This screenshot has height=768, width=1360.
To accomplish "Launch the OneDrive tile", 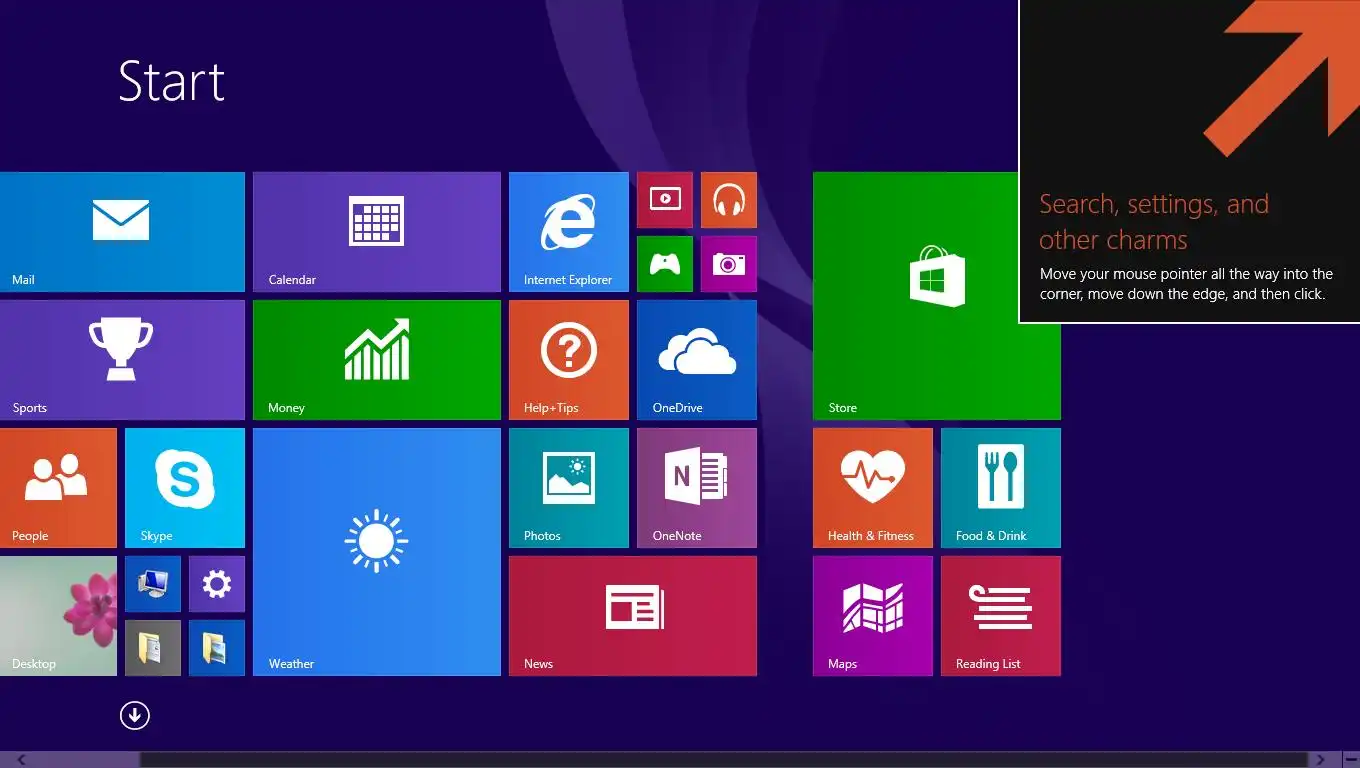I will point(697,360).
